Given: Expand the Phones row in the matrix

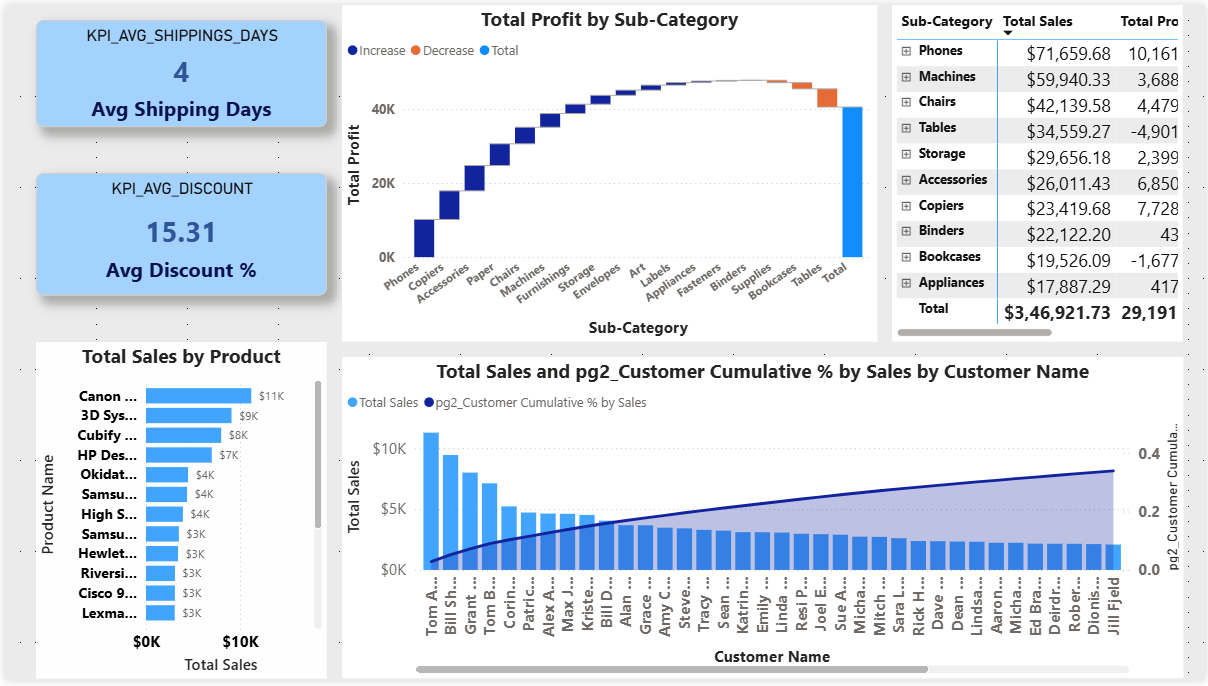Looking at the screenshot, I should click(907, 51).
